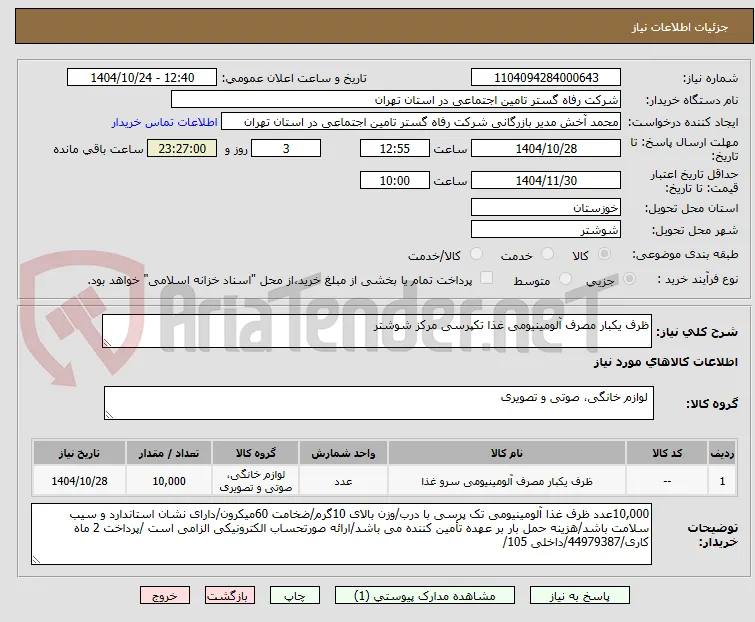Click the response deadline date 1404/10/28 field
755x622 pixels.
pyautogui.click(x=546, y=148)
